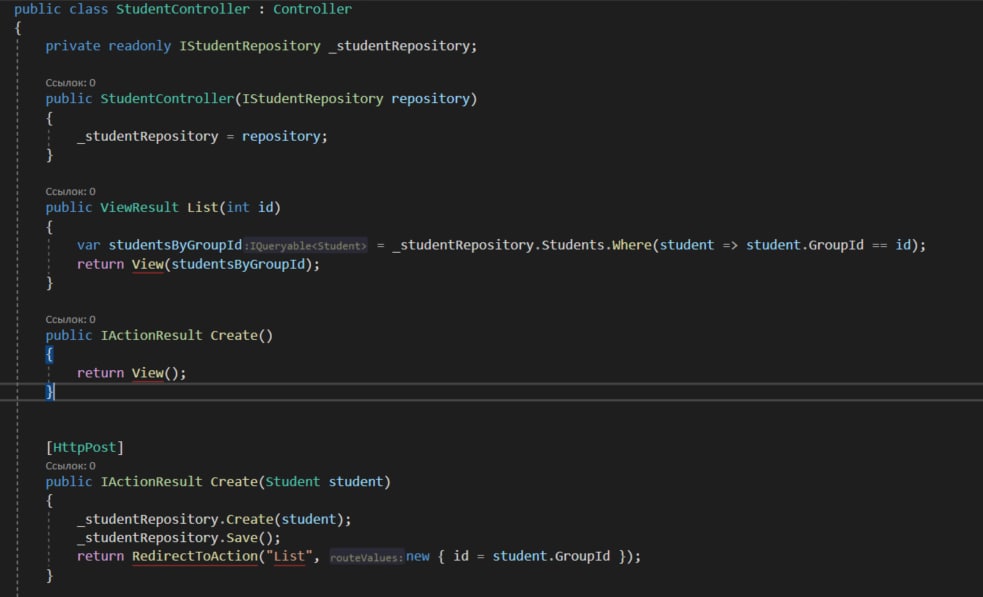
Task: Click the HttpPost attribute
Action: pyautogui.click(x=85, y=447)
